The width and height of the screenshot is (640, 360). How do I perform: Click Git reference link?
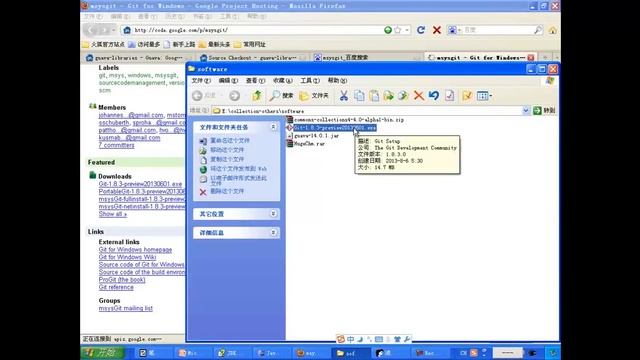point(116,287)
